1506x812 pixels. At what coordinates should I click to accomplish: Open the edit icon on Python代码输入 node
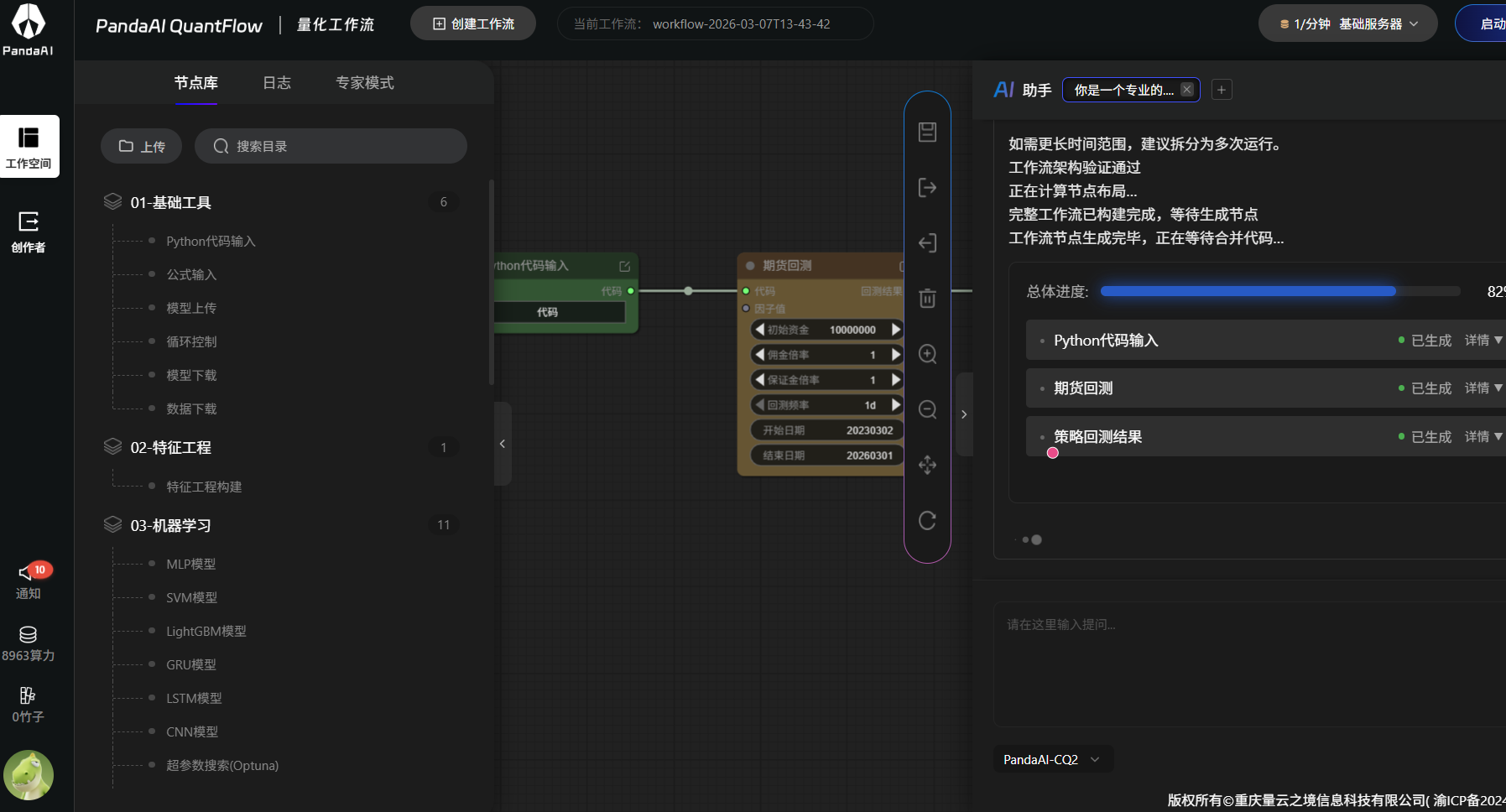(625, 266)
